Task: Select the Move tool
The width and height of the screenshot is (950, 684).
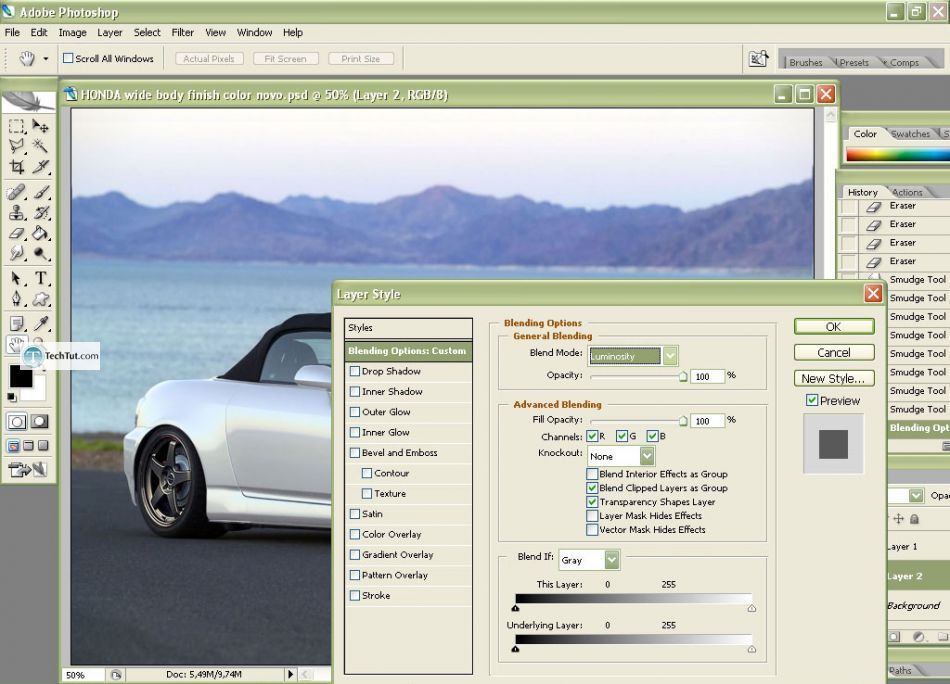Action: [x=40, y=126]
